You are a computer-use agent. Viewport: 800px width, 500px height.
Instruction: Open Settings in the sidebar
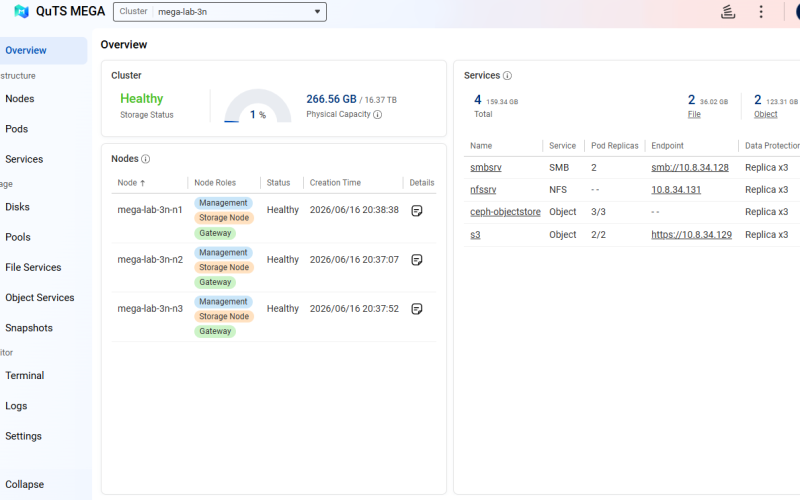point(23,436)
